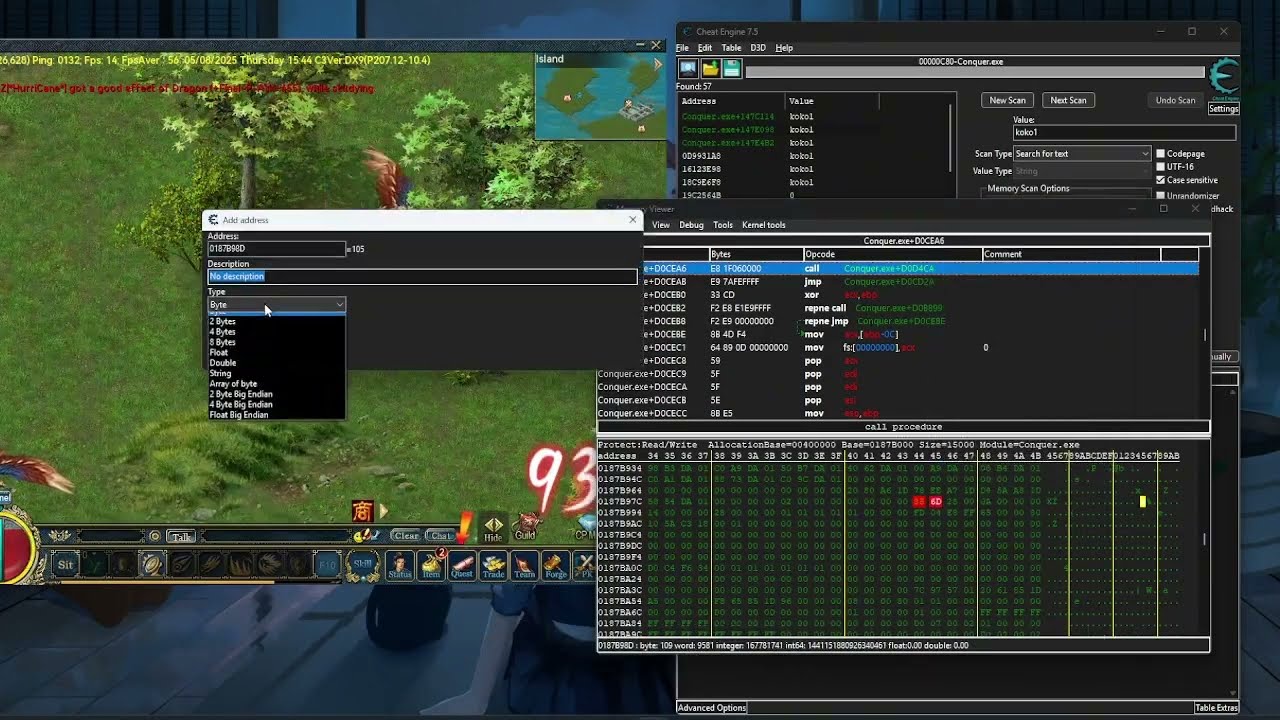Open the Trade icon in game toolbar
The width and height of the screenshot is (1280, 720).
tap(493, 567)
